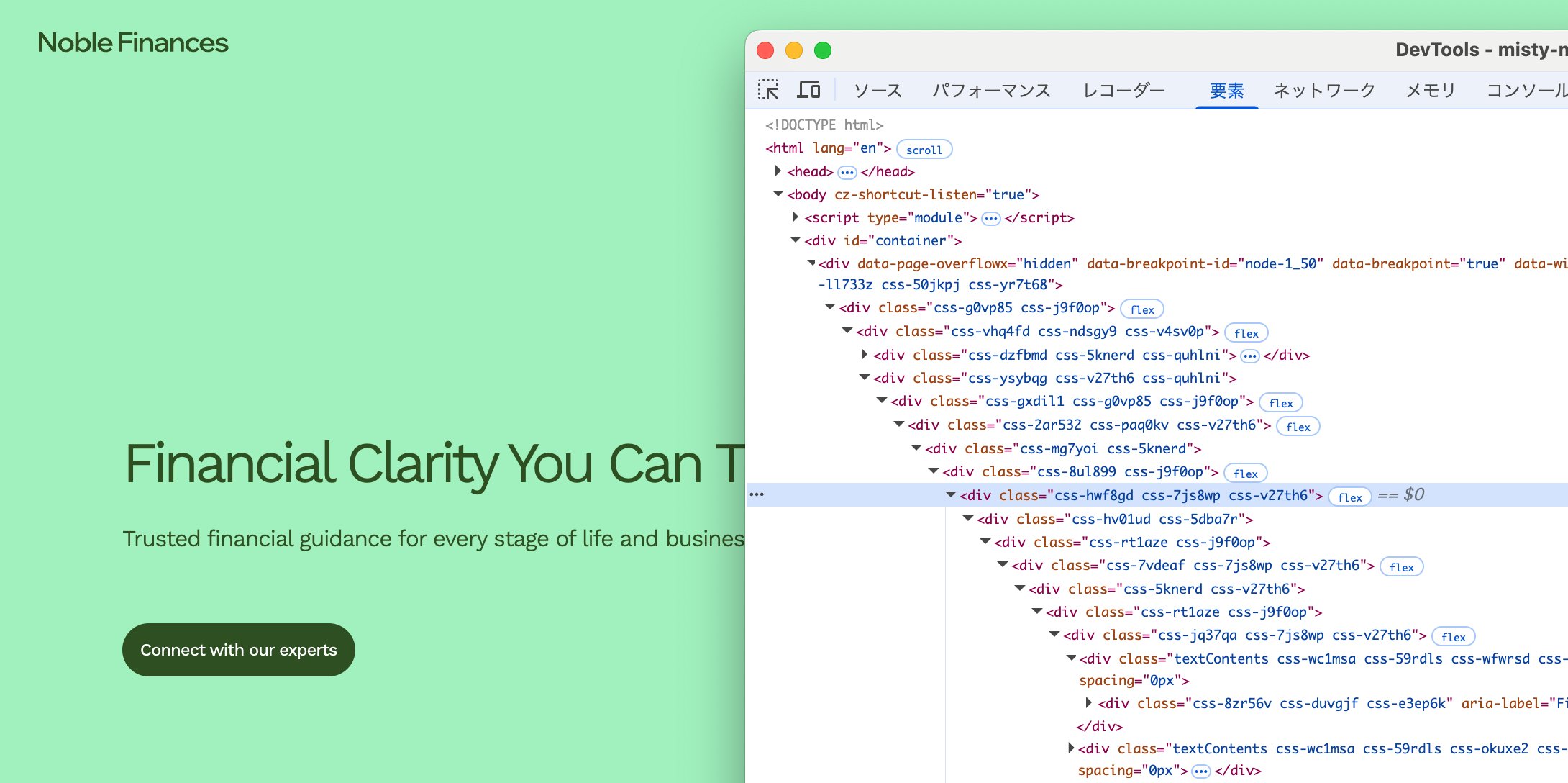Open the コンソール tab
The image size is (1568, 783).
click(1527, 91)
